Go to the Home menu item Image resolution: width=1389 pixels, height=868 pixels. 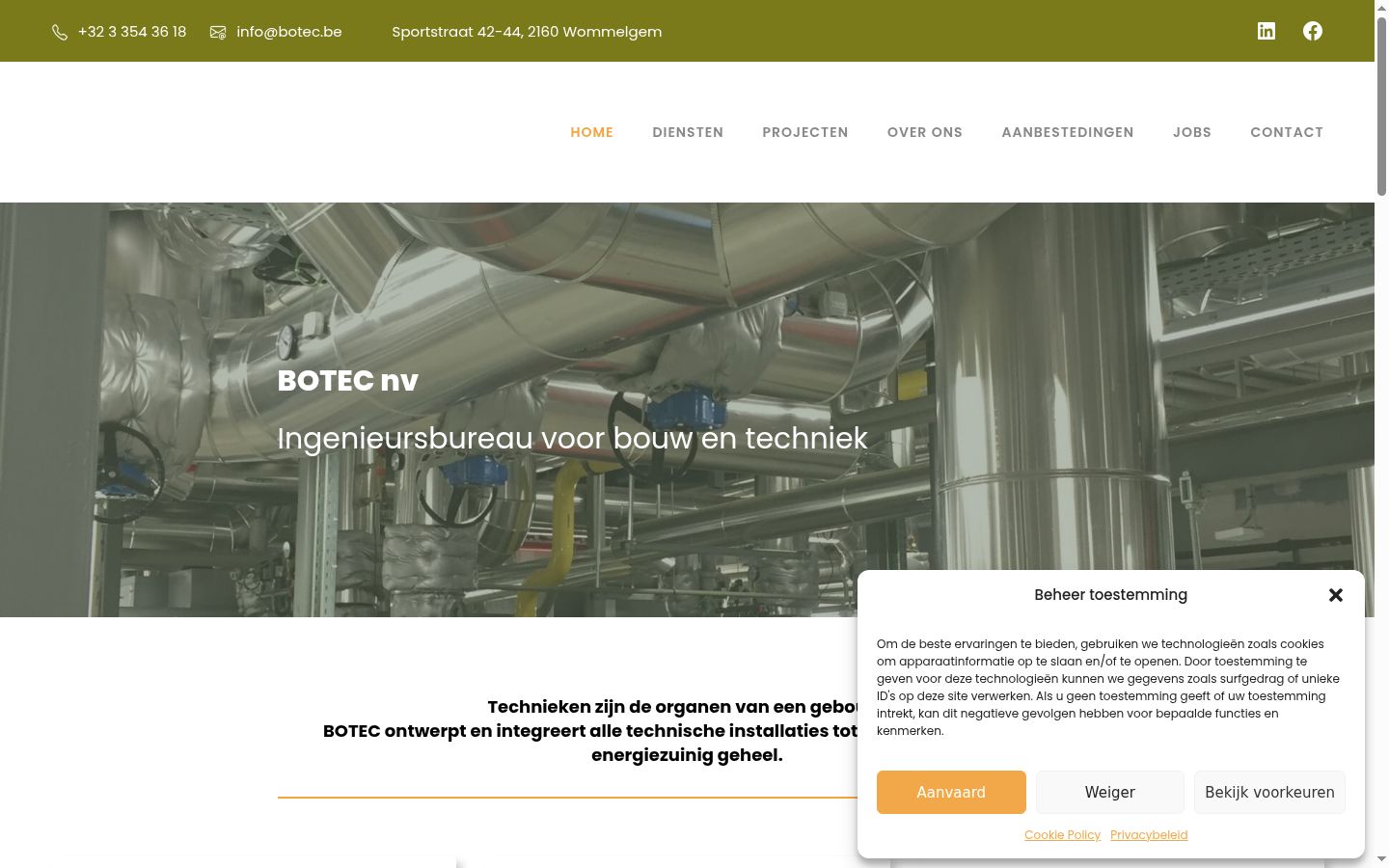[592, 132]
